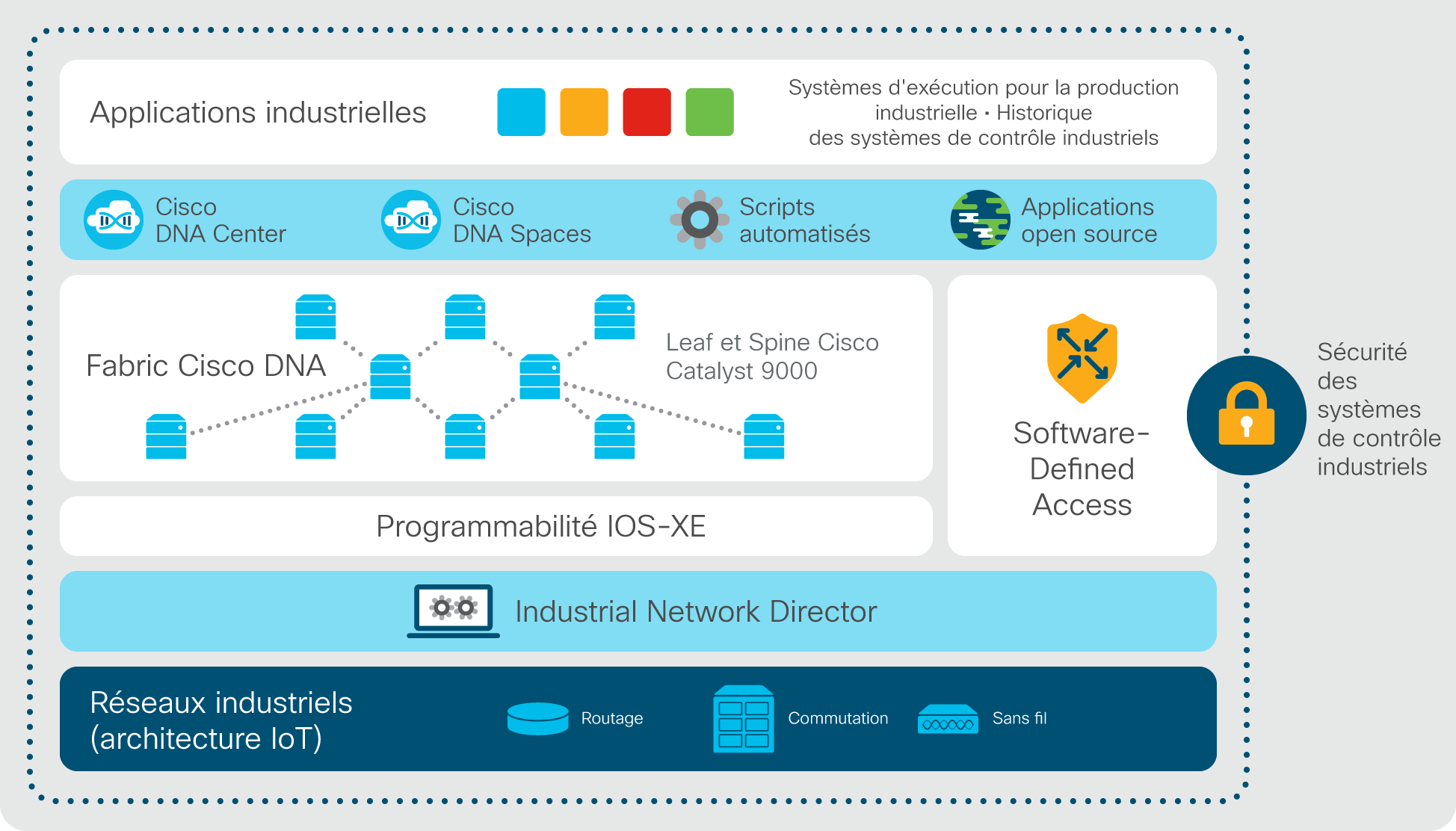This screenshot has width=1456, height=831.
Task: Click the left spine server beside Fabric Cisco DNA
Action: tap(390, 377)
